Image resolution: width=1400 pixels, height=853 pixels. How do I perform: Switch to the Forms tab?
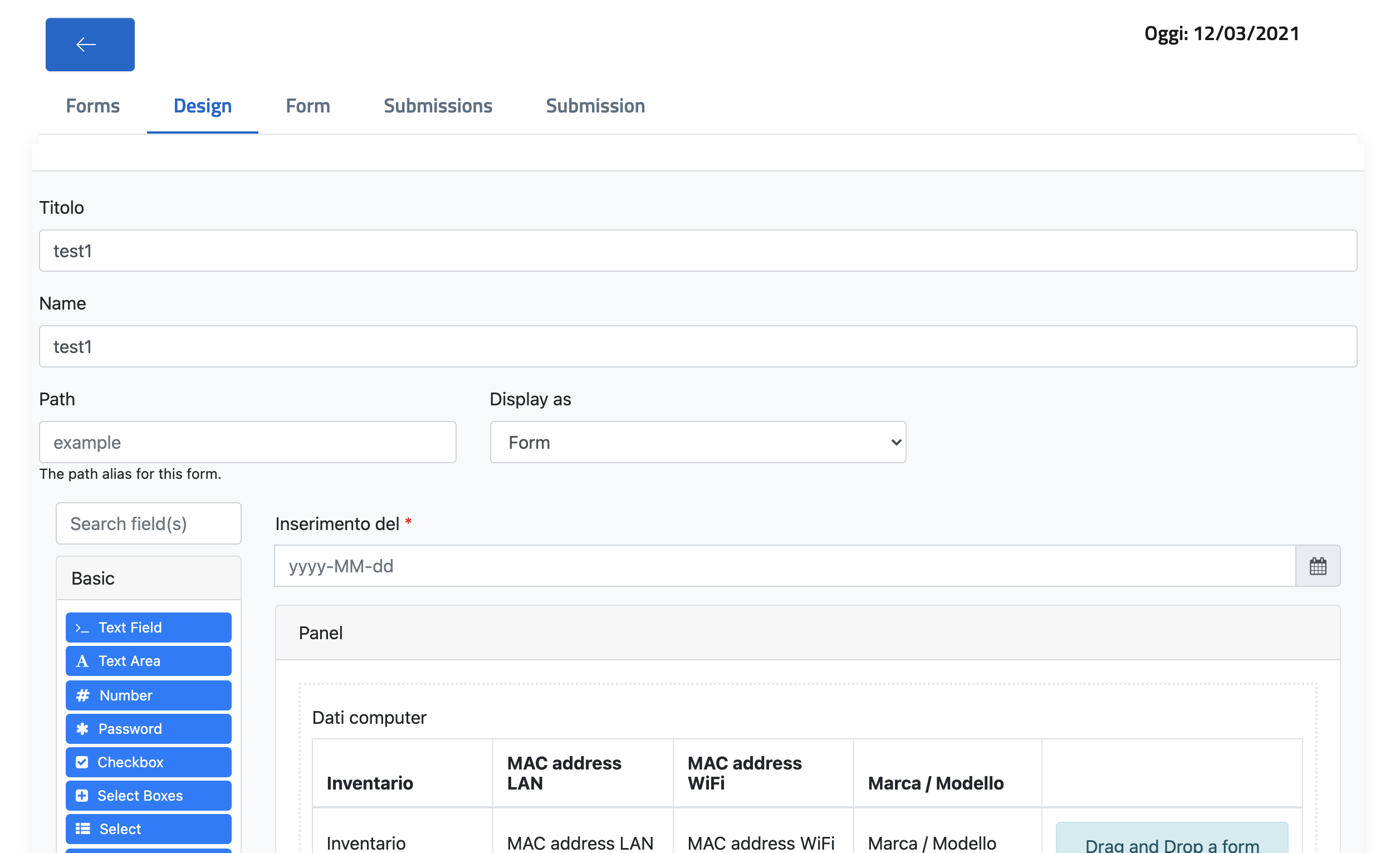point(92,106)
